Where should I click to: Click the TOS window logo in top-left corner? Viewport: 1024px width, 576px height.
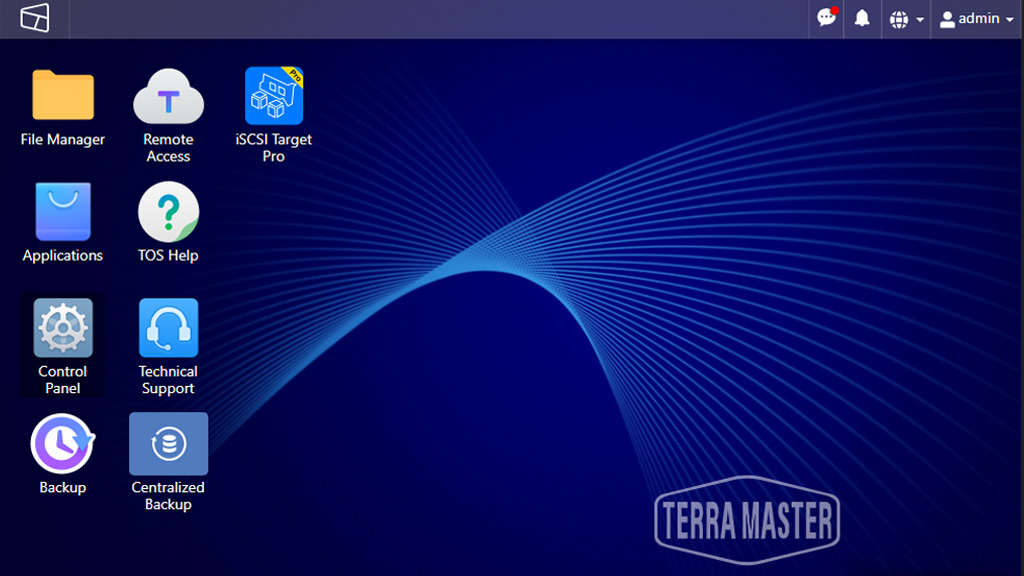[35, 18]
